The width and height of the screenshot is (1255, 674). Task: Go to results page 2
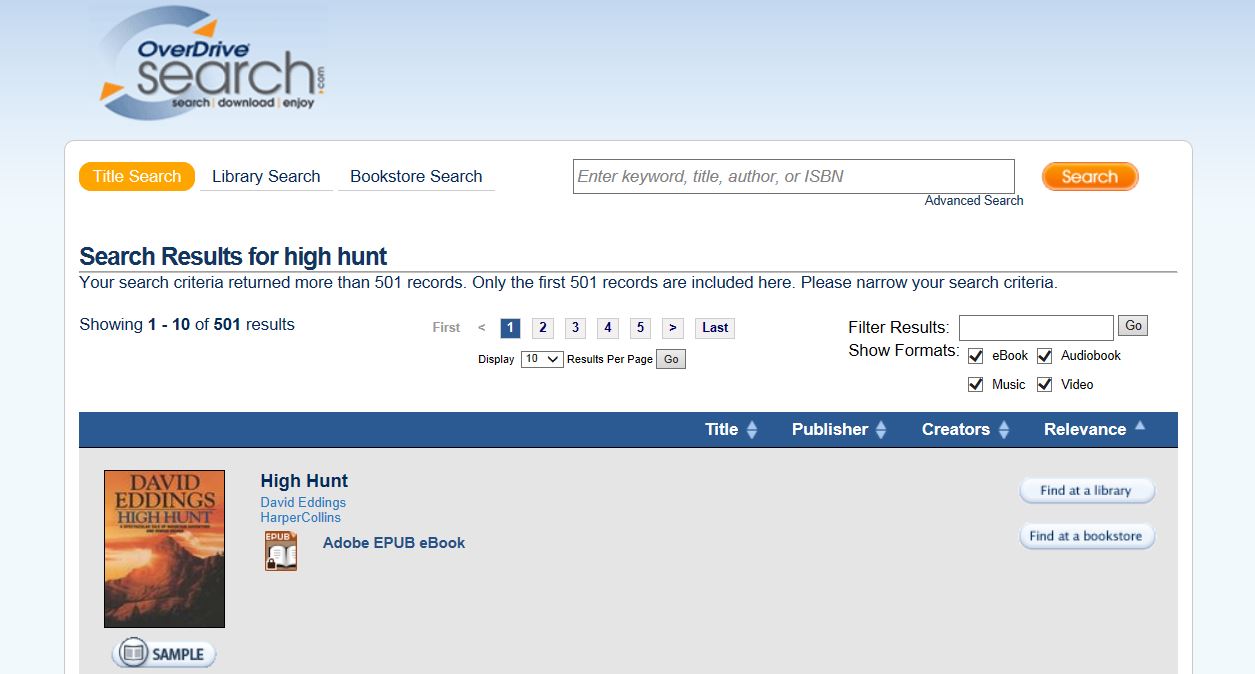(x=543, y=328)
